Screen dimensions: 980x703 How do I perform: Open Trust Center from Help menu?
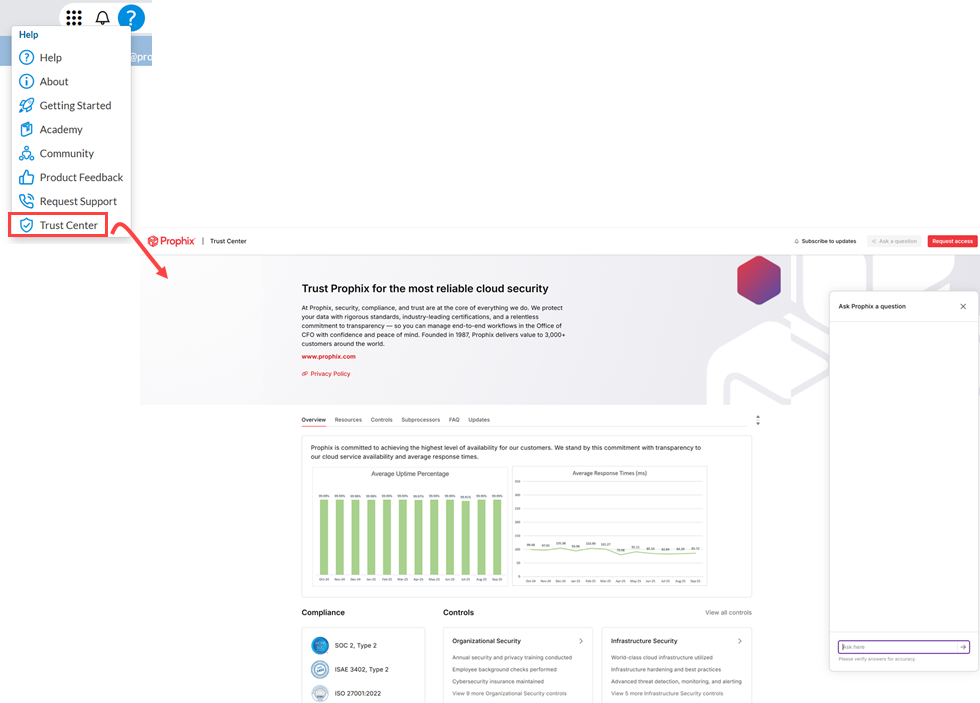click(x=68, y=225)
